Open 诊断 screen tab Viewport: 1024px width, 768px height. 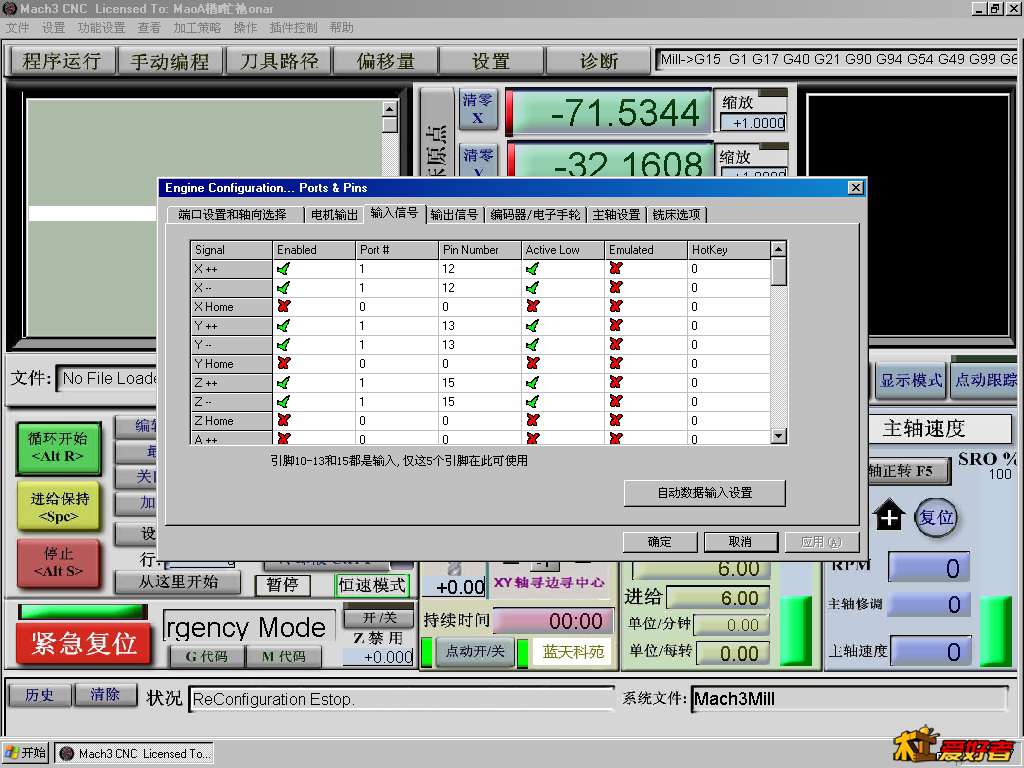coord(599,61)
